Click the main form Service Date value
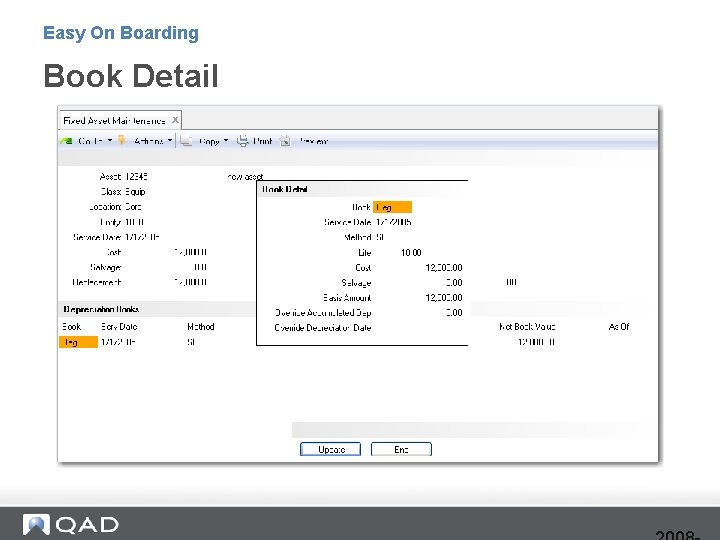Image resolution: width=720 pixels, height=540 pixels. 142,237
